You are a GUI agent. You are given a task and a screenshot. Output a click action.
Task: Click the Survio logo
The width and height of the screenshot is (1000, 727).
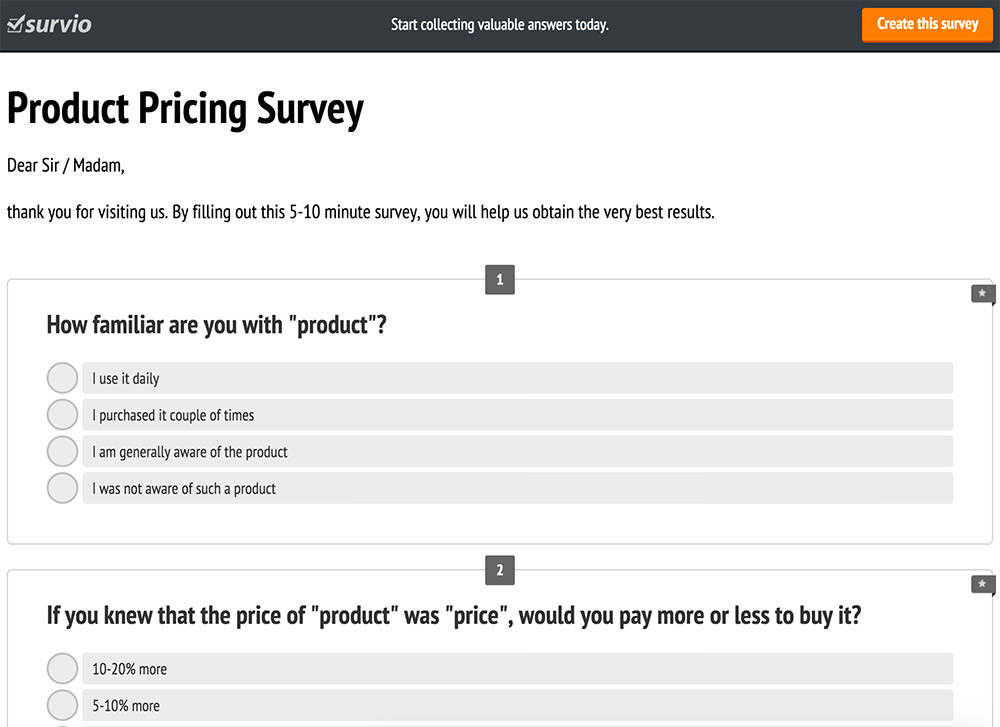tap(49, 24)
